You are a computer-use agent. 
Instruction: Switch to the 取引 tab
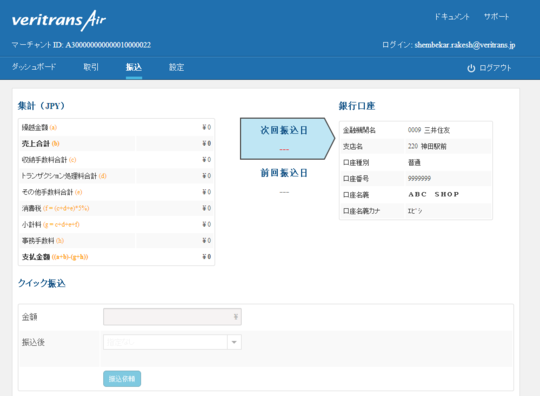pyautogui.click(x=91, y=67)
